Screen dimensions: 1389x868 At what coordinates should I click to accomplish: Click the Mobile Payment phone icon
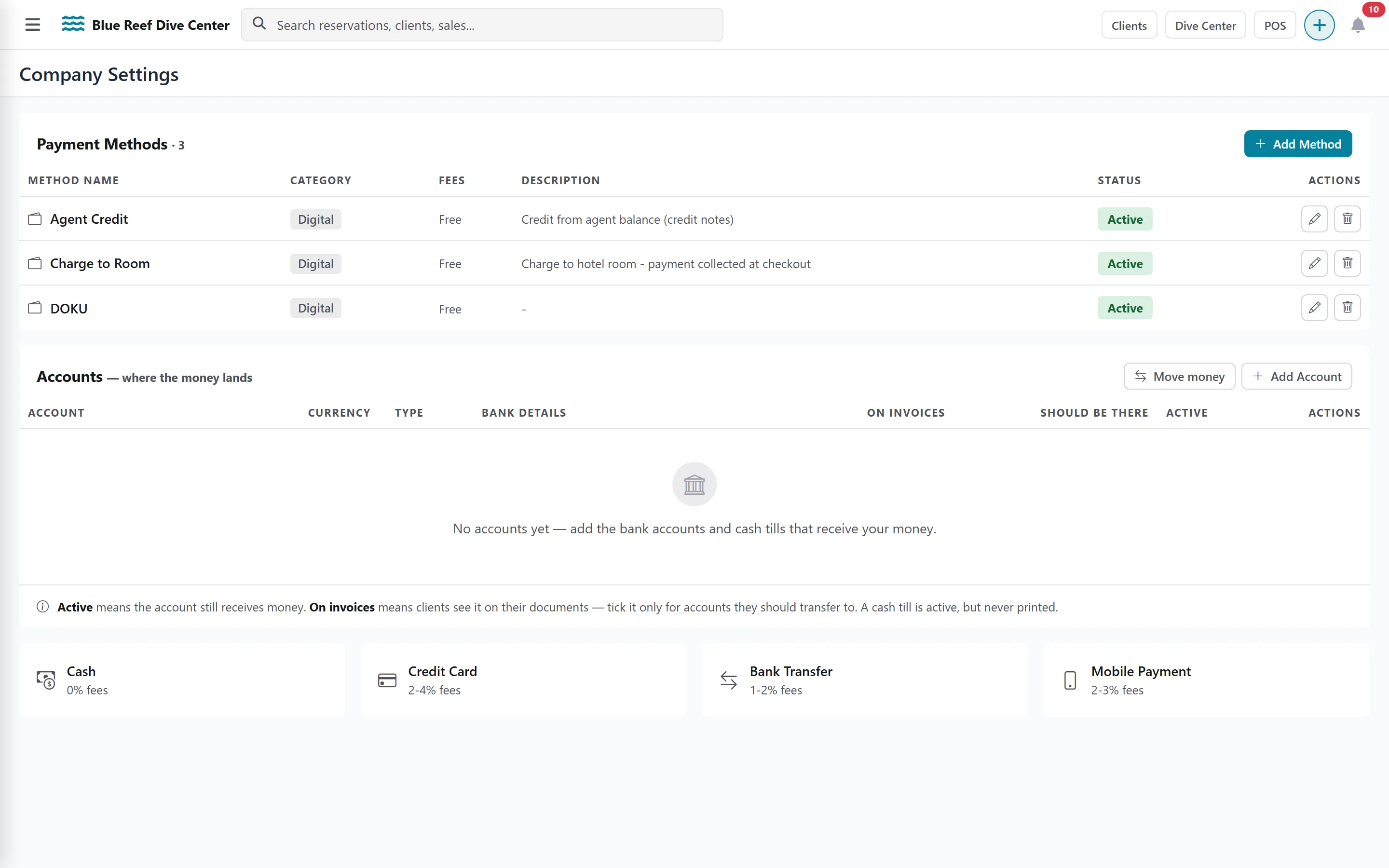pyautogui.click(x=1071, y=680)
